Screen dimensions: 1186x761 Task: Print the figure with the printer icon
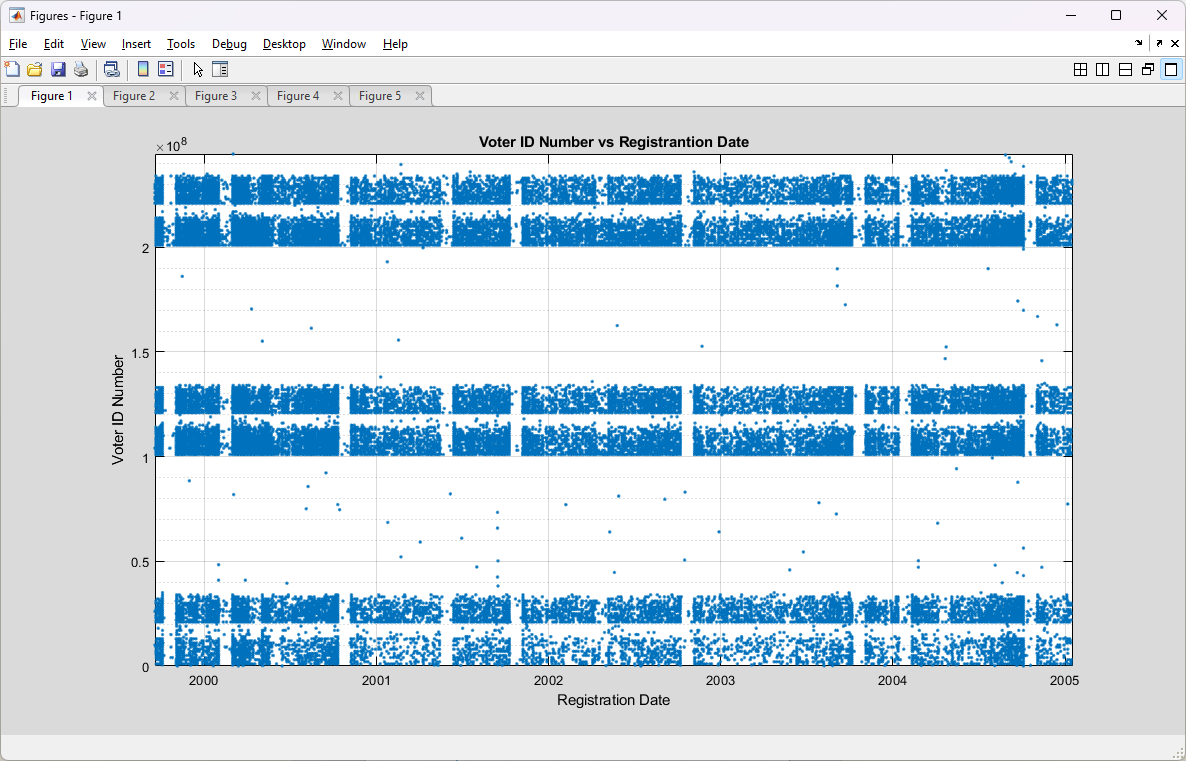pyautogui.click(x=81, y=69)
